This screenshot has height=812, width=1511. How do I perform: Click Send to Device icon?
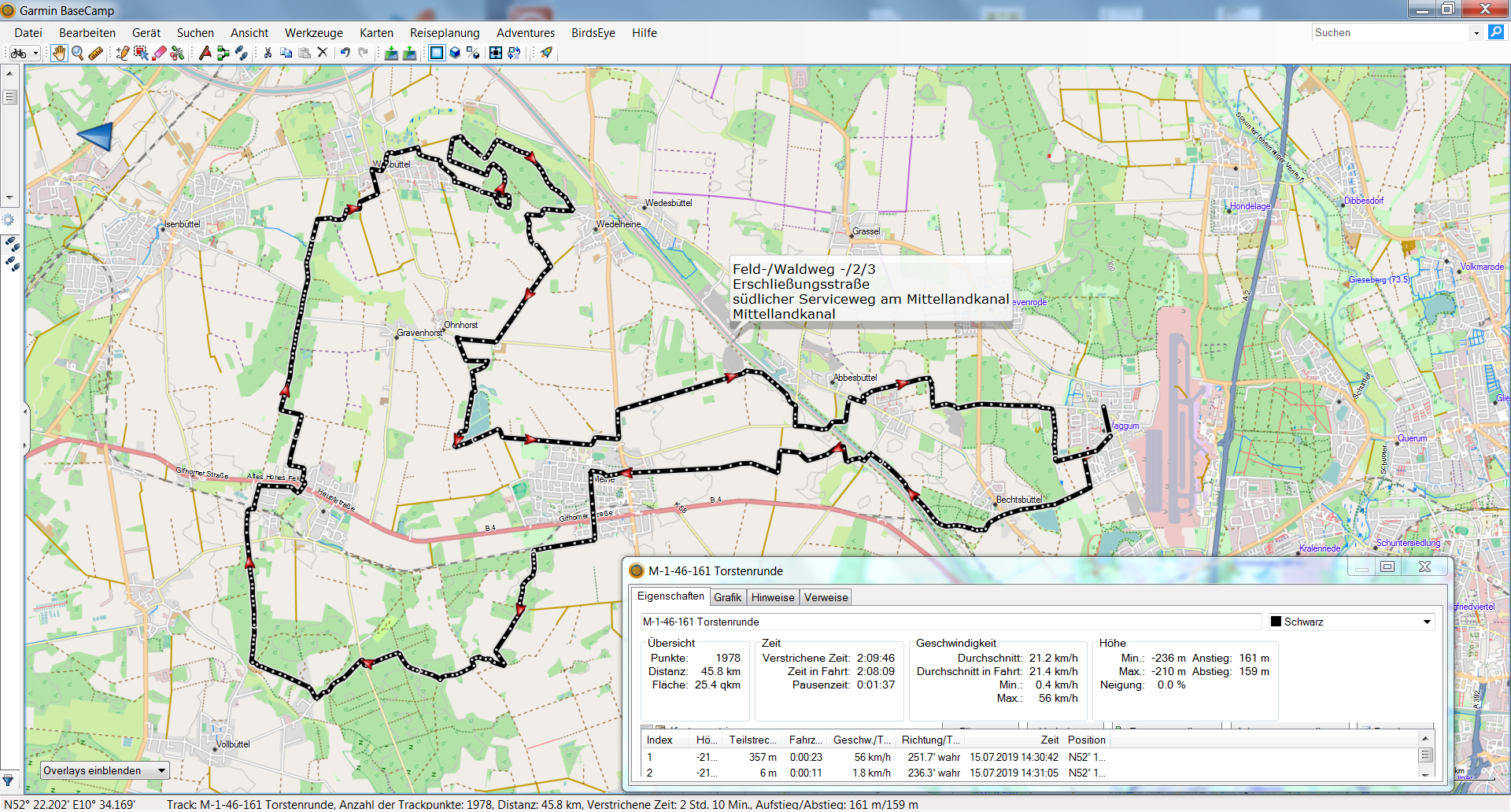391,53
